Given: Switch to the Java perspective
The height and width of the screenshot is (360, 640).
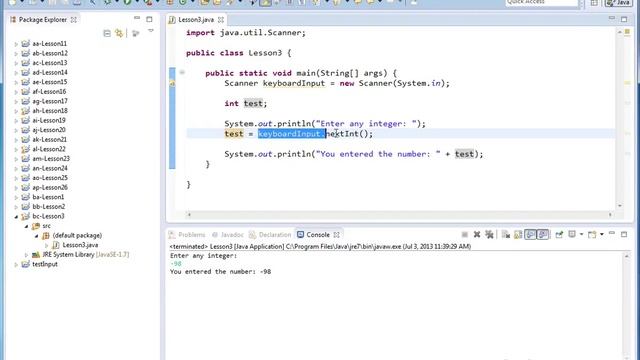Looking at the screenshot, I should click(618, 3).
